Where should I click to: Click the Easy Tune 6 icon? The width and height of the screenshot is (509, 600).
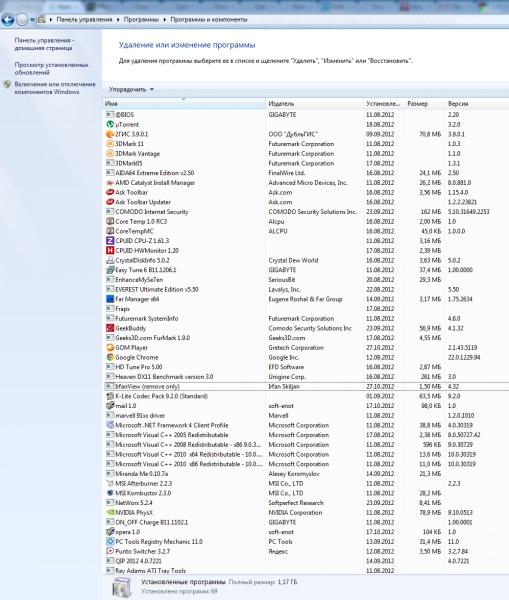tap(110, 270)
